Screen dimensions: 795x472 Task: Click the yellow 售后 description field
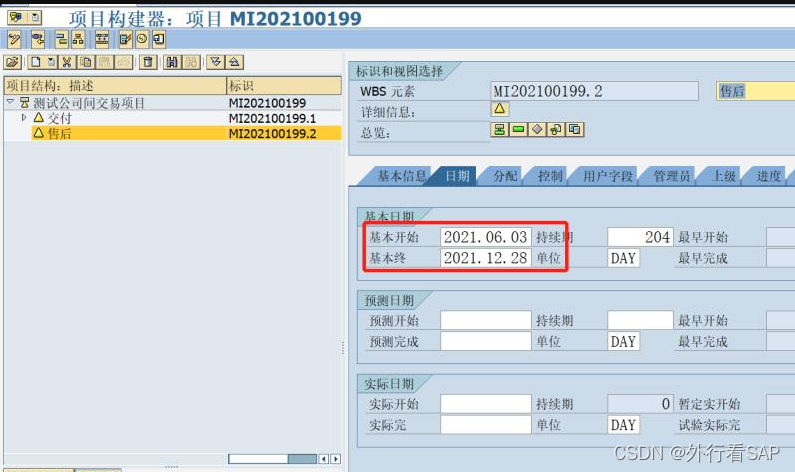tap(755, 91)
